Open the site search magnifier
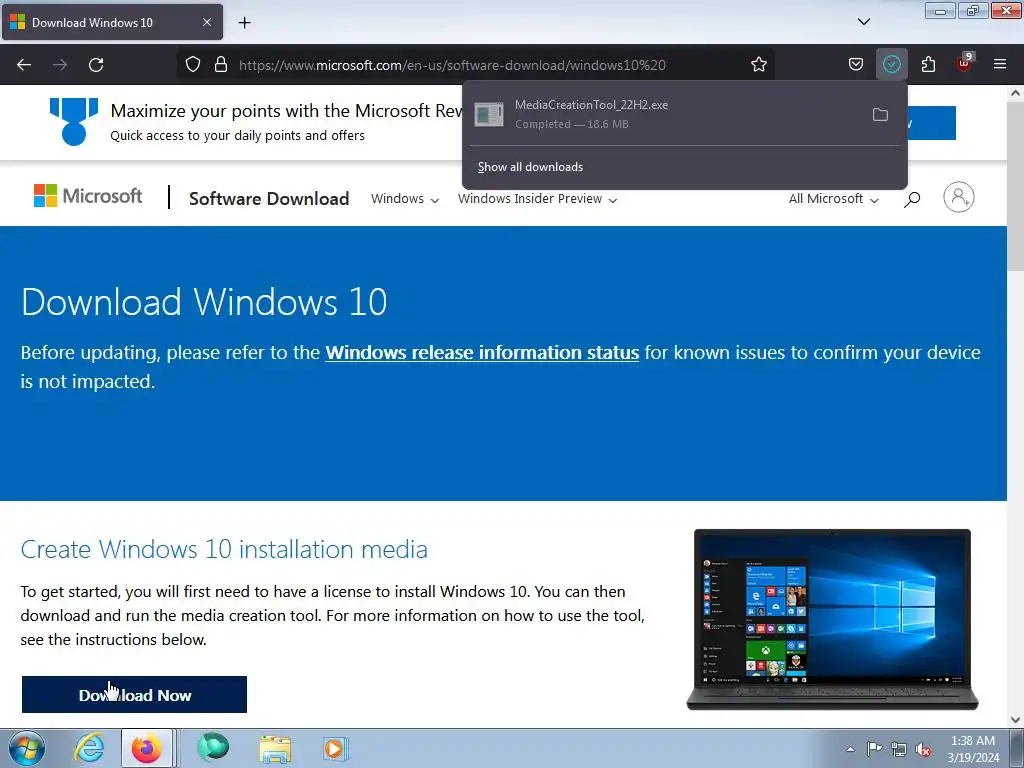This screenshot has height=768, width=1024. (912, 199)
